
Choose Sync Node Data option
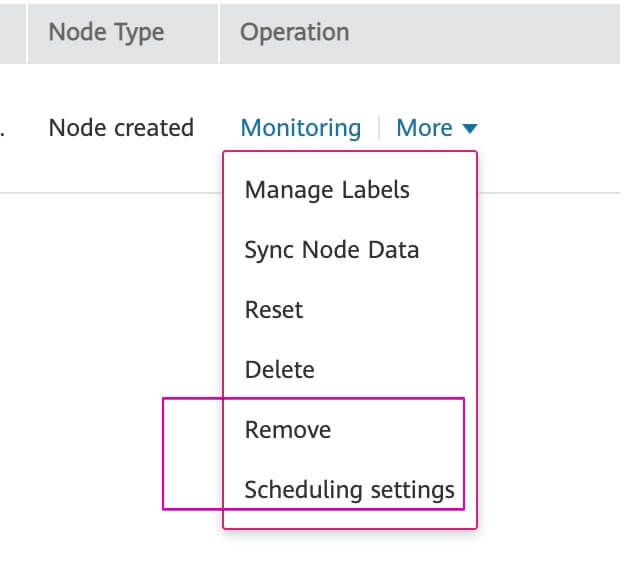(x=331, y=250)
